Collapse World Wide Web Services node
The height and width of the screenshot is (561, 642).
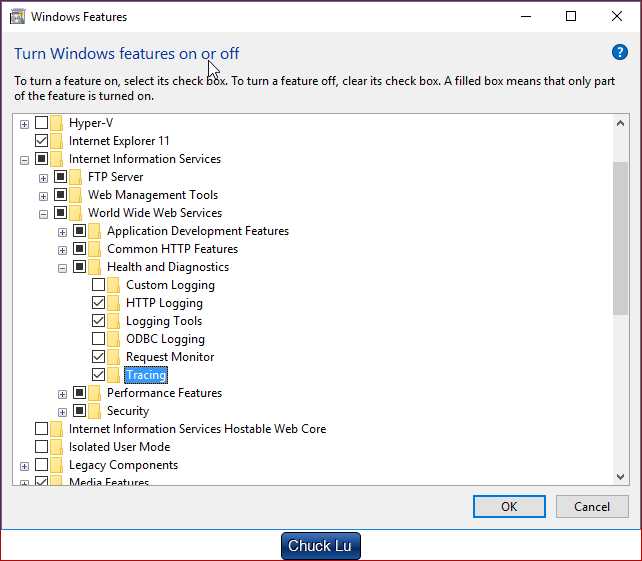coord(43,214)
